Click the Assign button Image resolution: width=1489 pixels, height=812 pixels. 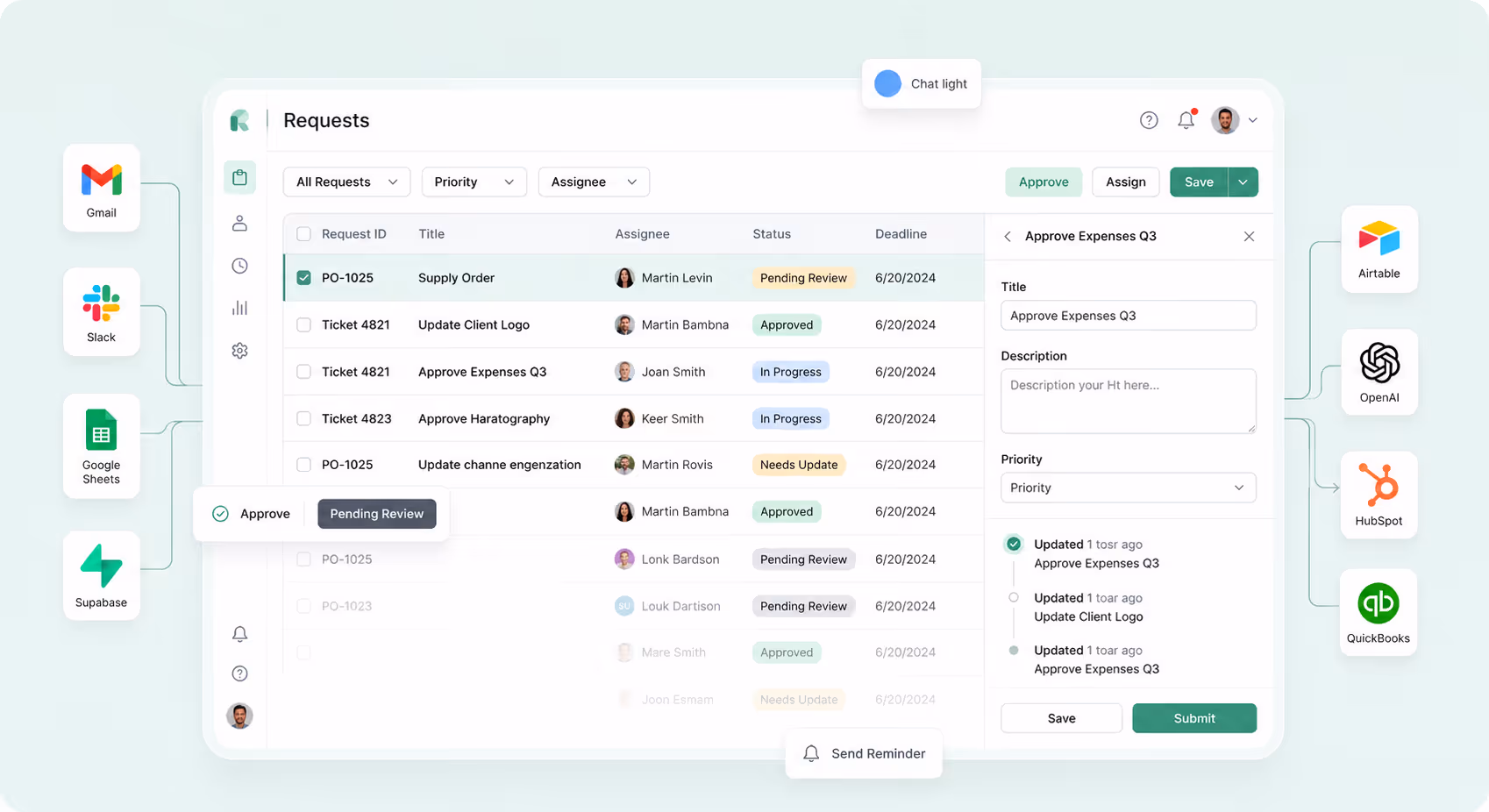(1126, 182)
